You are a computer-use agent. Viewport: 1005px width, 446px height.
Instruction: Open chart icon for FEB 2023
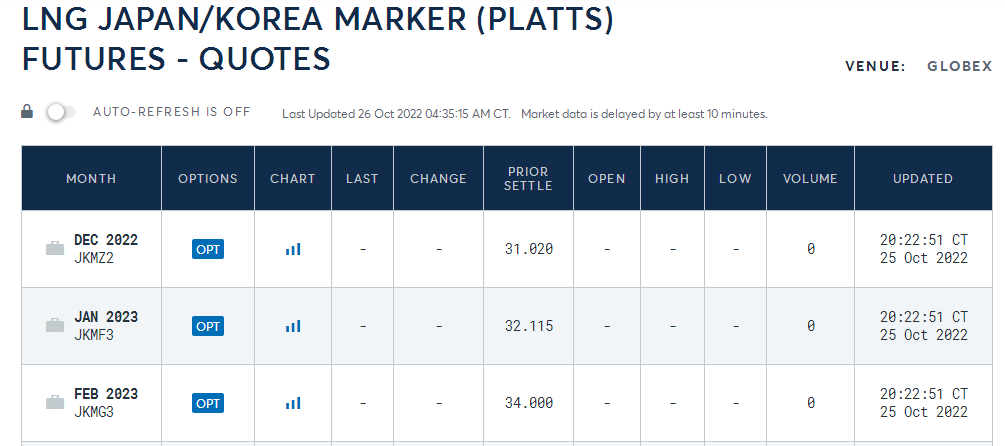tap(293, 403)
